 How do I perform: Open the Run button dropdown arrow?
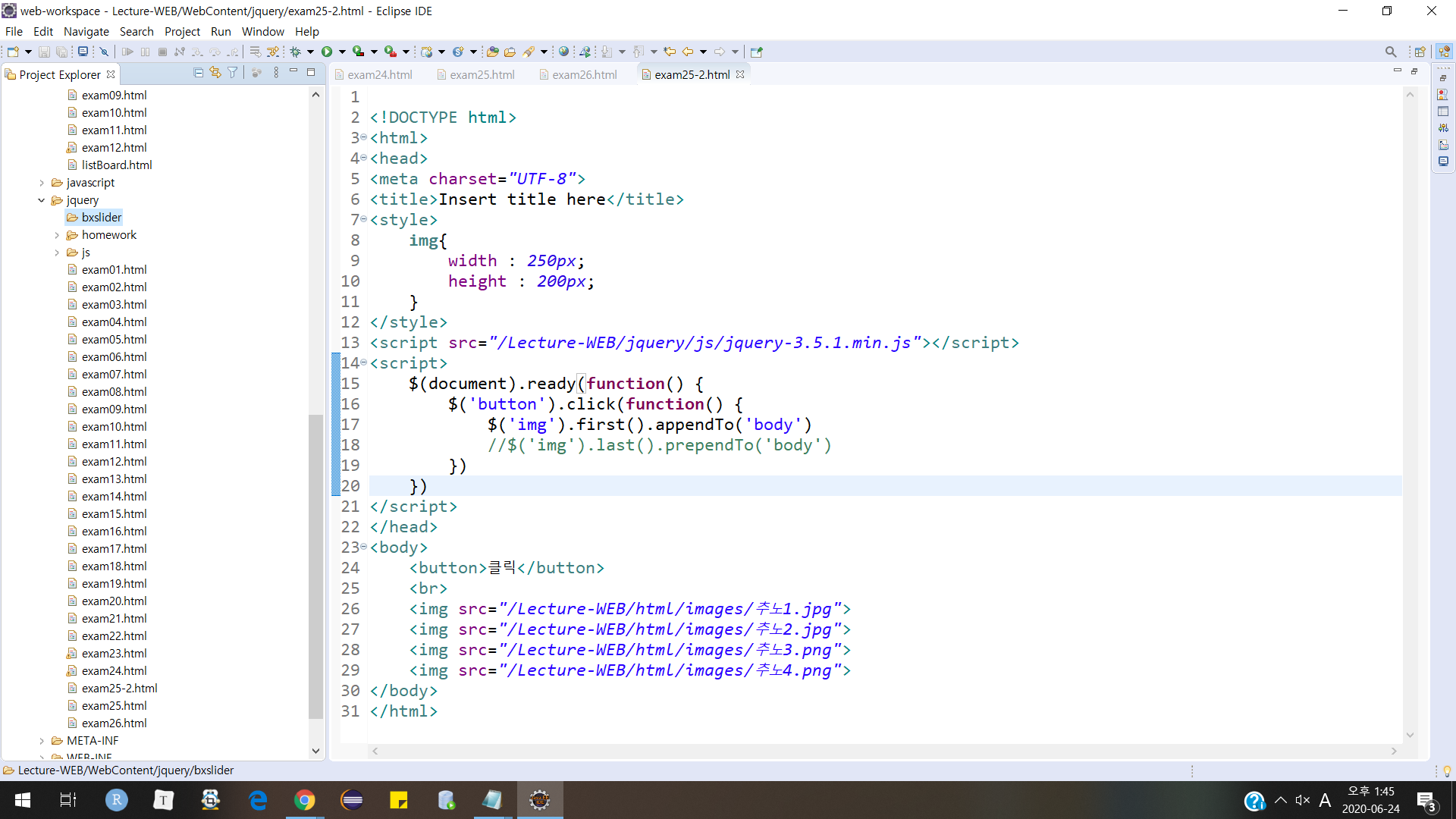(342, 52)
